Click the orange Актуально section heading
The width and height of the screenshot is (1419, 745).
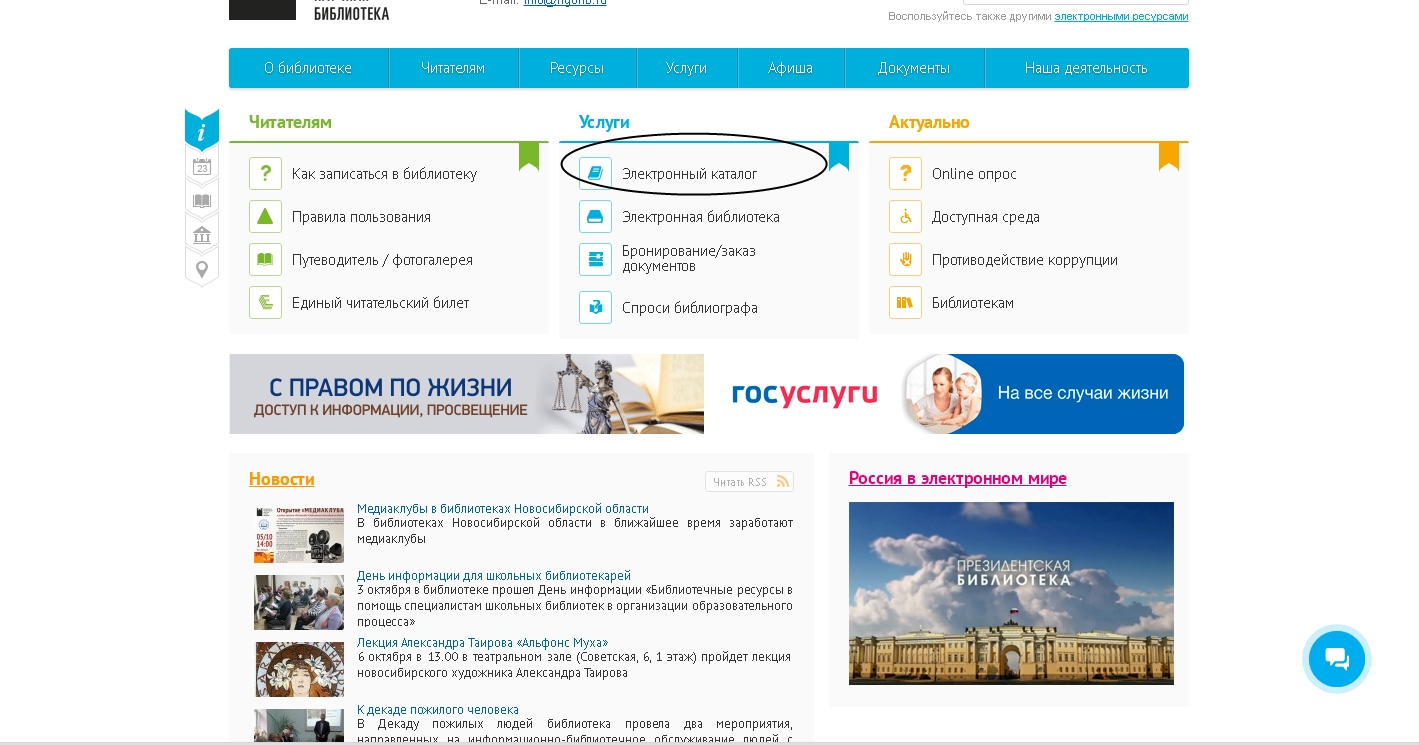tap(929, 122)
